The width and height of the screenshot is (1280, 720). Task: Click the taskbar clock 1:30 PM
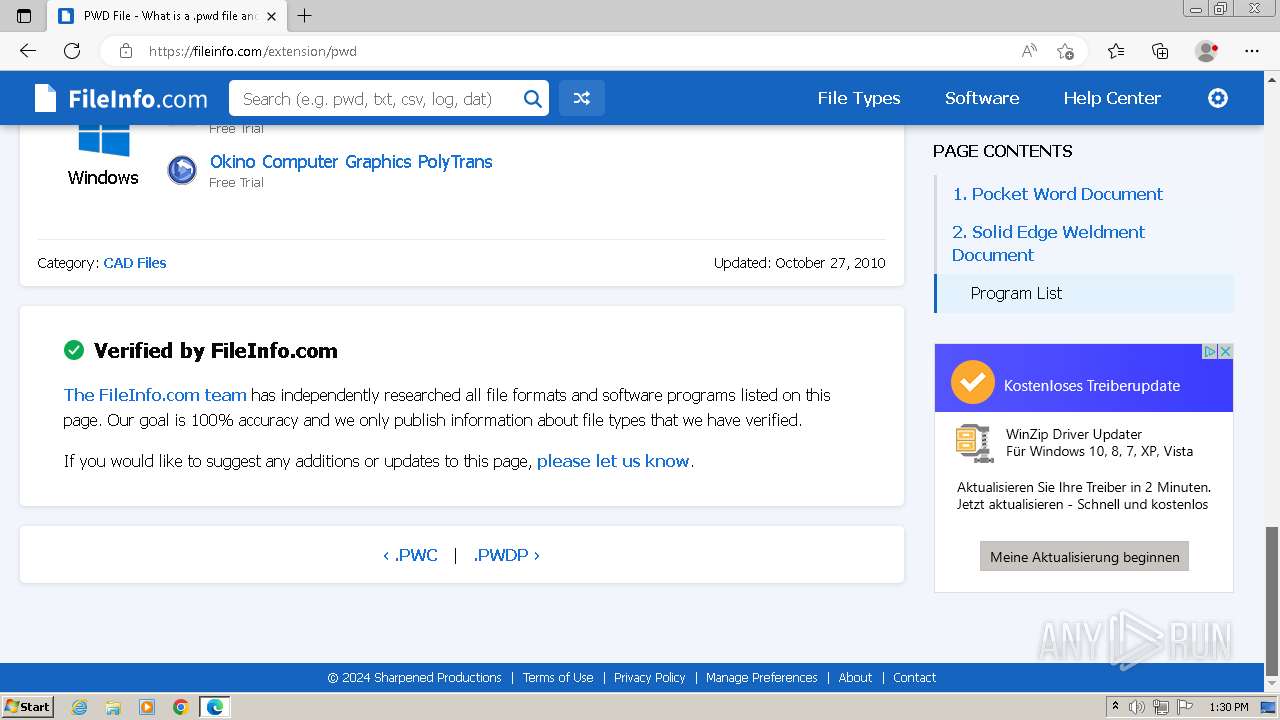click(x=1229, y=707)
